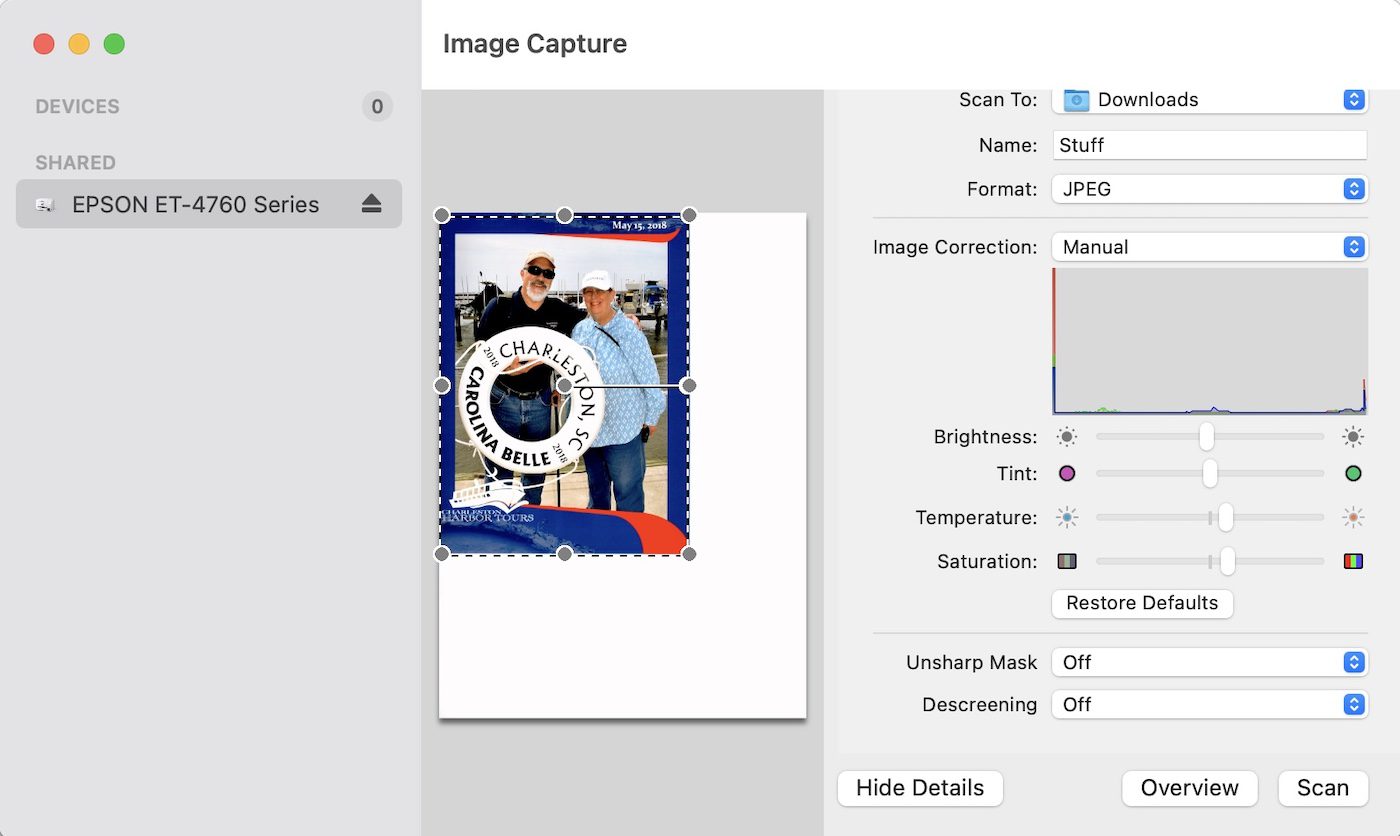Click the Saturation slider handle
Viewport: 1400px width, 836px height.
tap(1227, 561)
